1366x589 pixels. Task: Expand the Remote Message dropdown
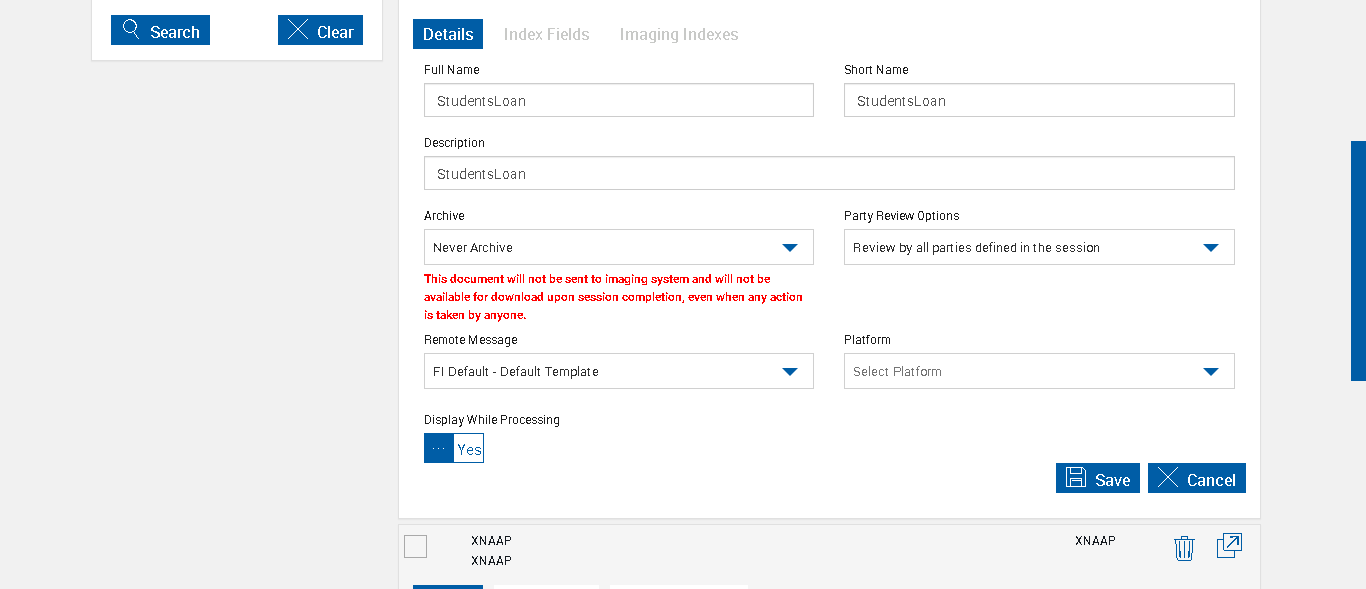coord(789,371)
